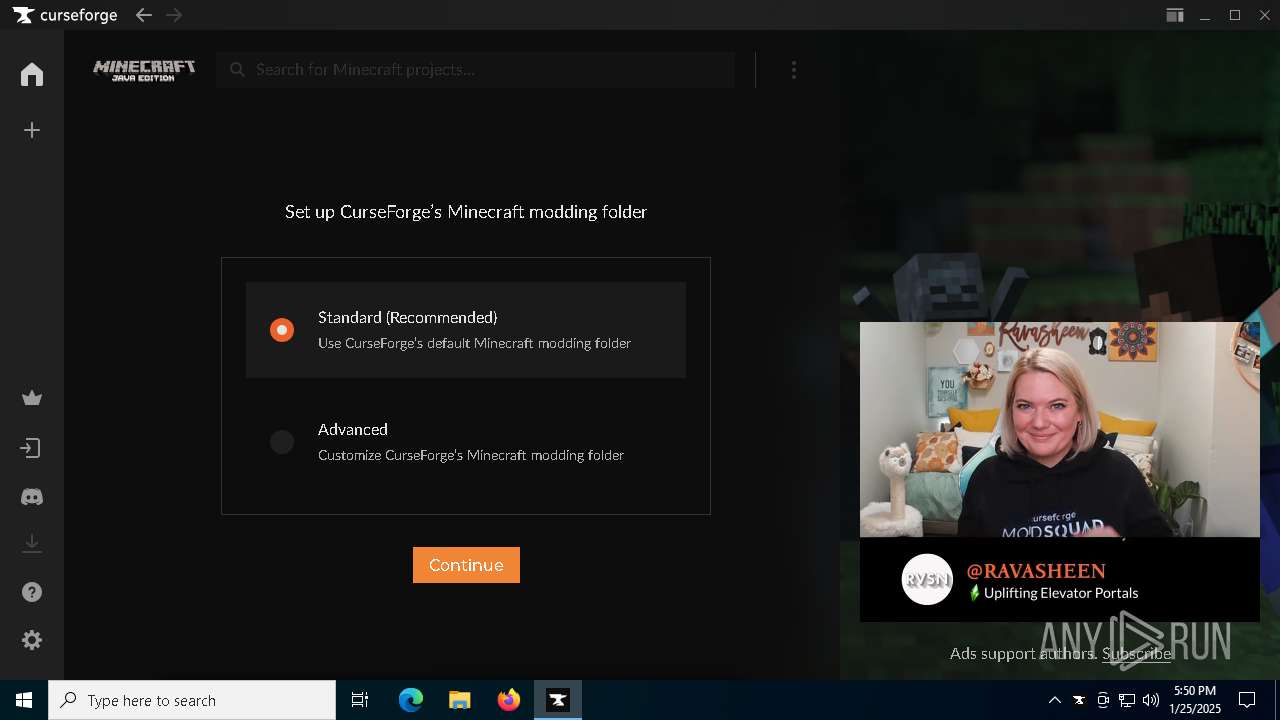
Task: Click the 'Use CurseForge's default Minecraft modding folder' description
Action: 474,343
